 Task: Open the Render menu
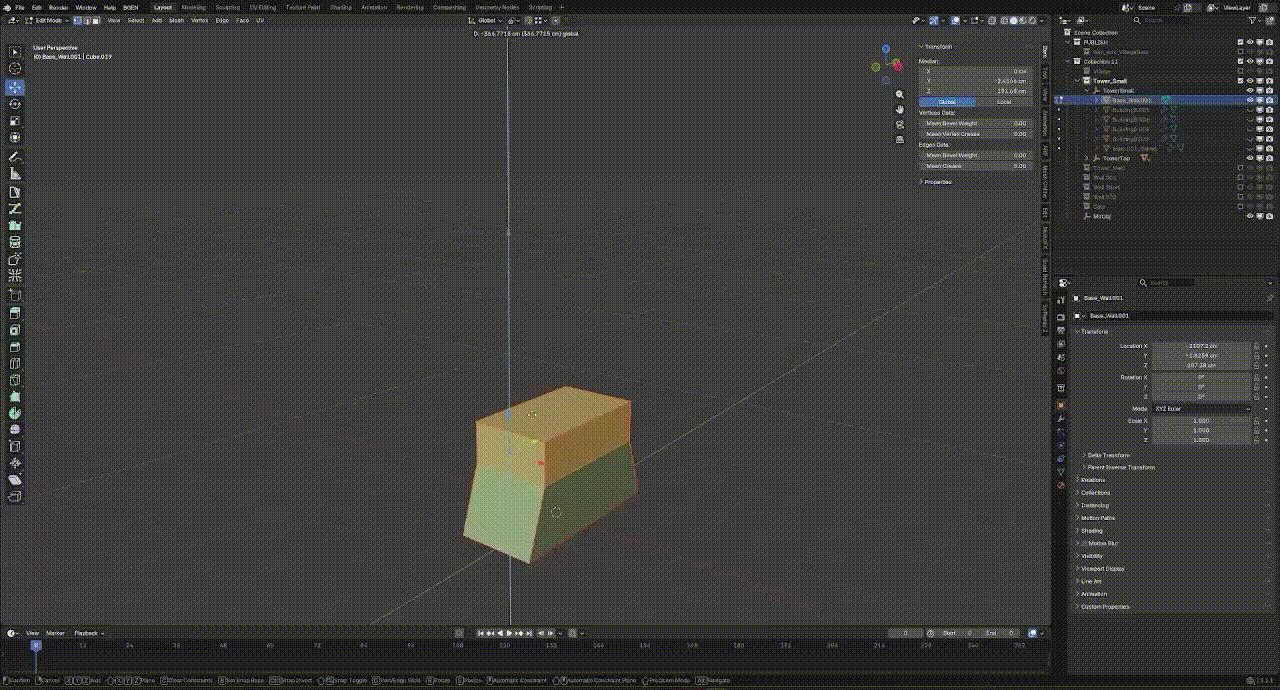58,7
